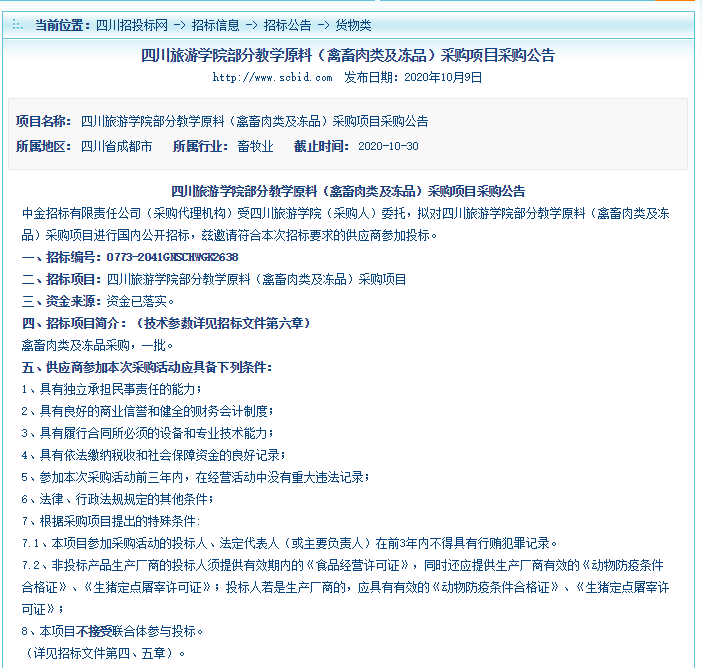
Task: Click condition 6 about 法律、行政法规规定
Action: pyautogui.click(x=118, y=499)
